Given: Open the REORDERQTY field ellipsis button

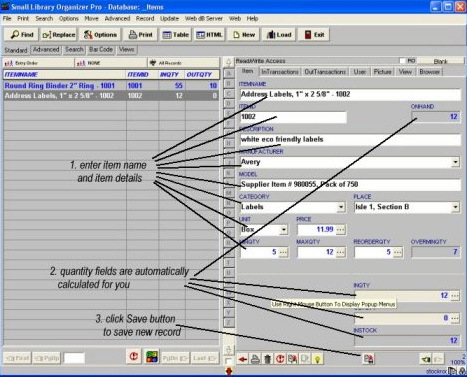Looking at the screenshot, I should pos(398,252).
